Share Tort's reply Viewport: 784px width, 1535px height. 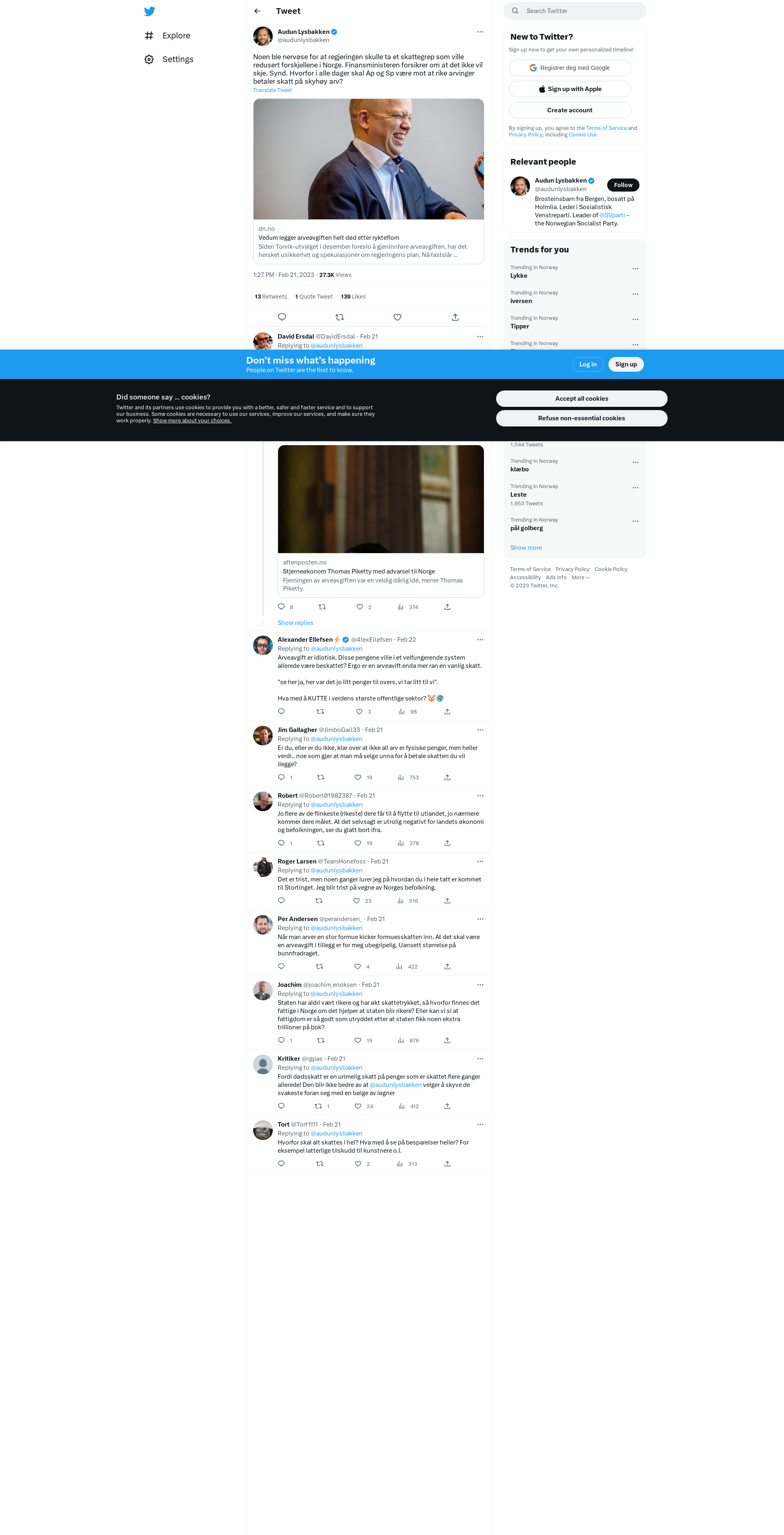pyautogui.click(x=448, y=1164)
